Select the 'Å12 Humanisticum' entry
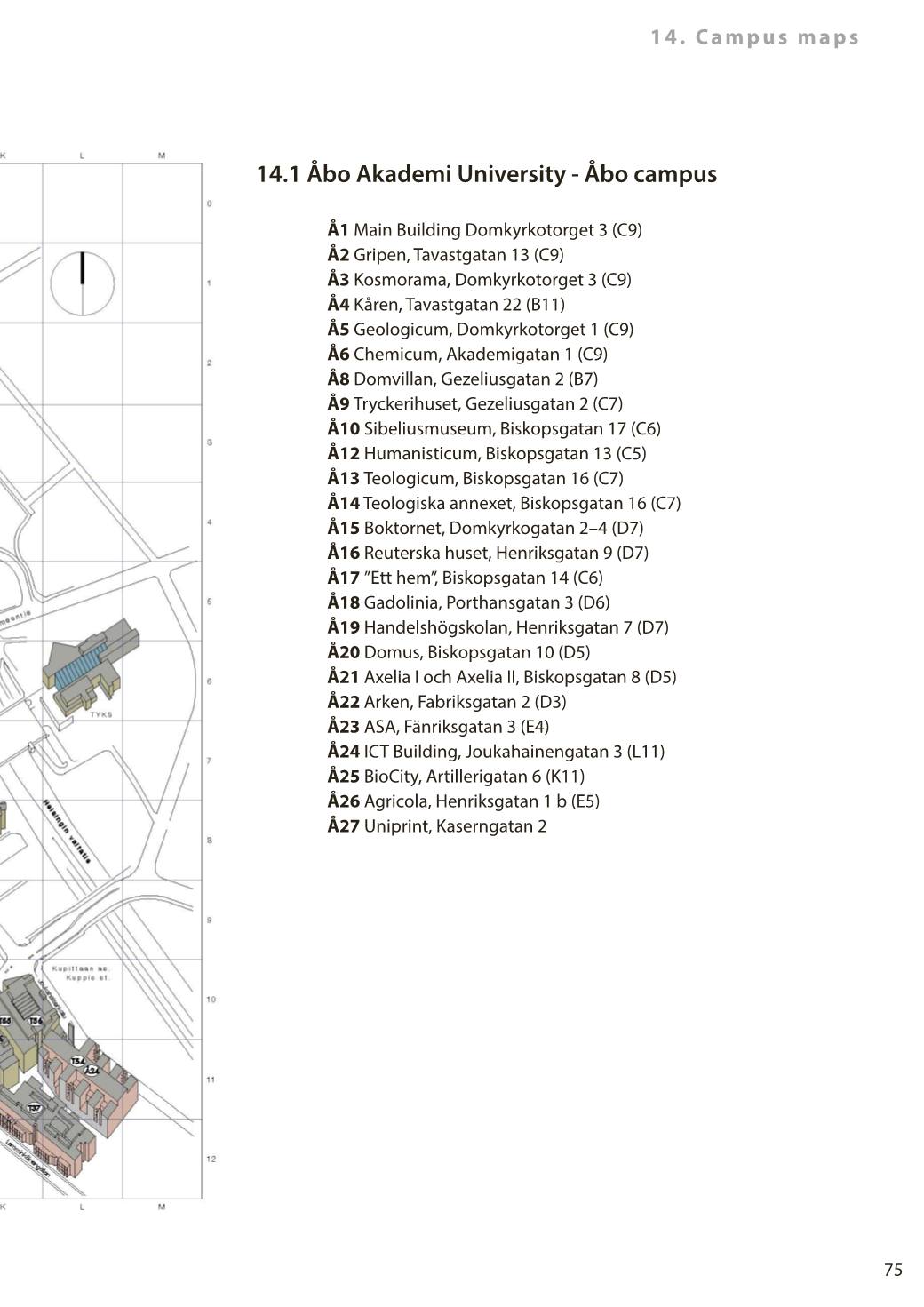 (x=487, y=454)
